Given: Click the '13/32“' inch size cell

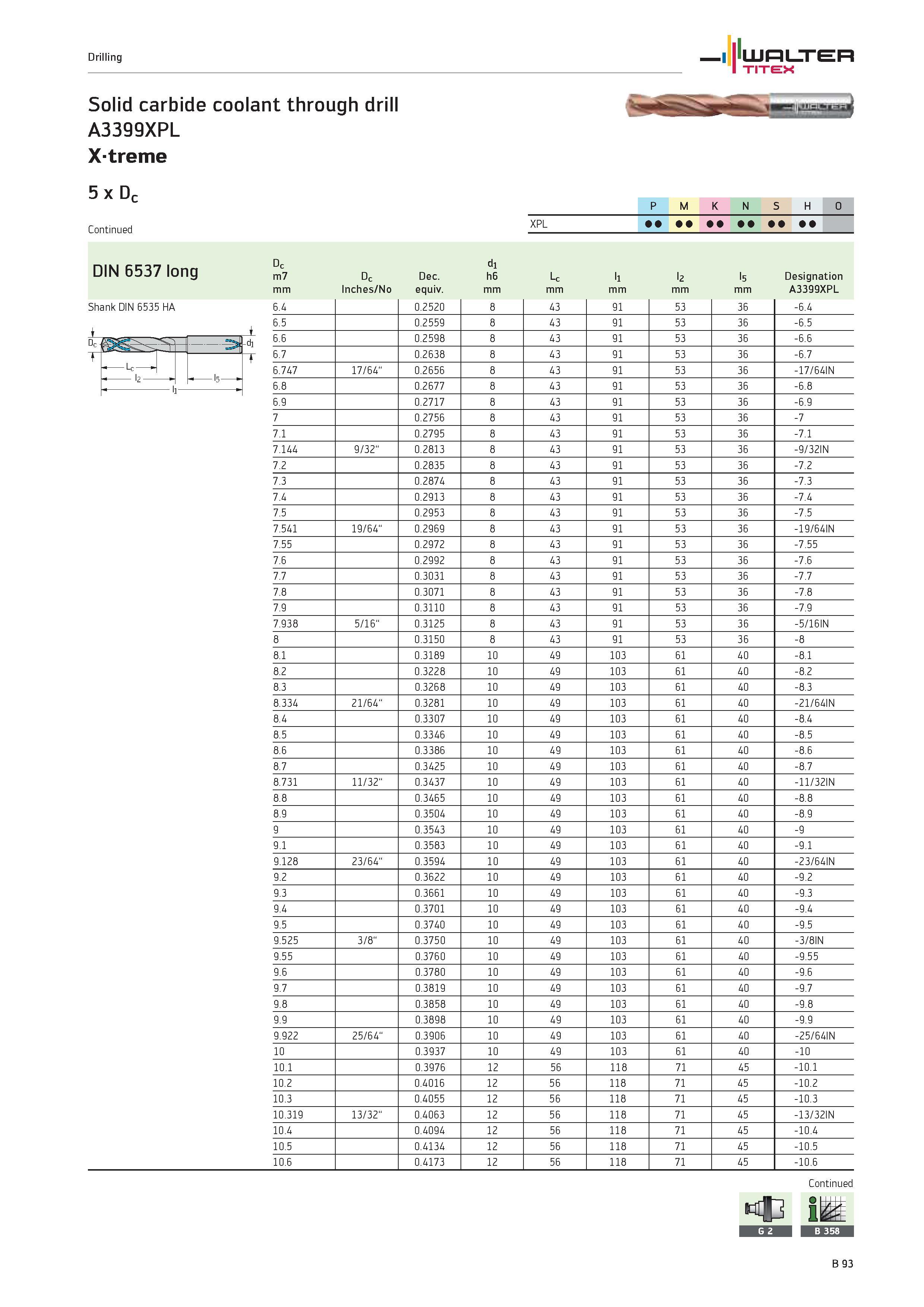Looking at the screenshot, I should coord(367,1115).
